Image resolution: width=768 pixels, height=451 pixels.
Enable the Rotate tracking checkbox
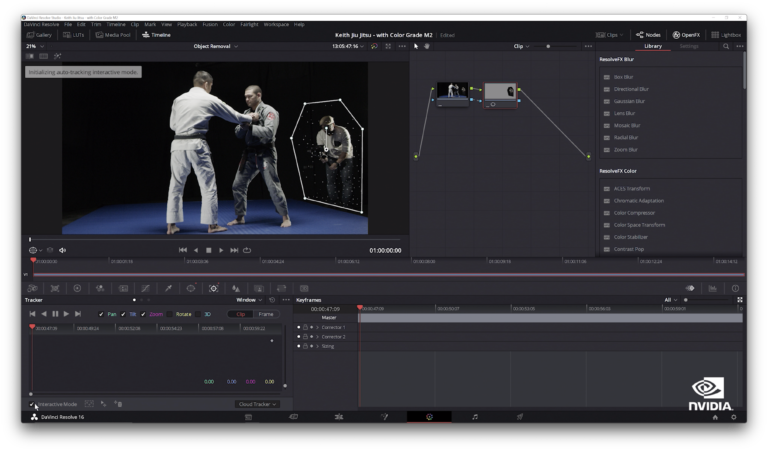coord(169,314)
